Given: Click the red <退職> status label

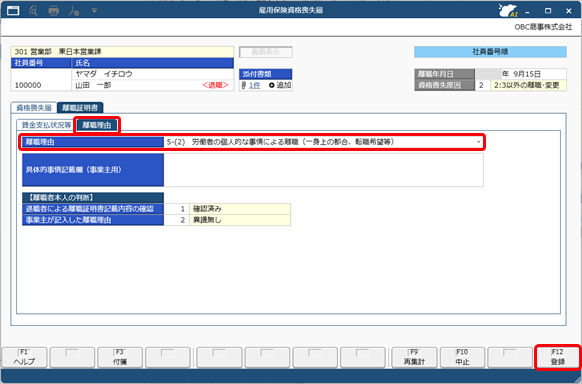Looking at the screenshot, I should (x=215, y=85).
